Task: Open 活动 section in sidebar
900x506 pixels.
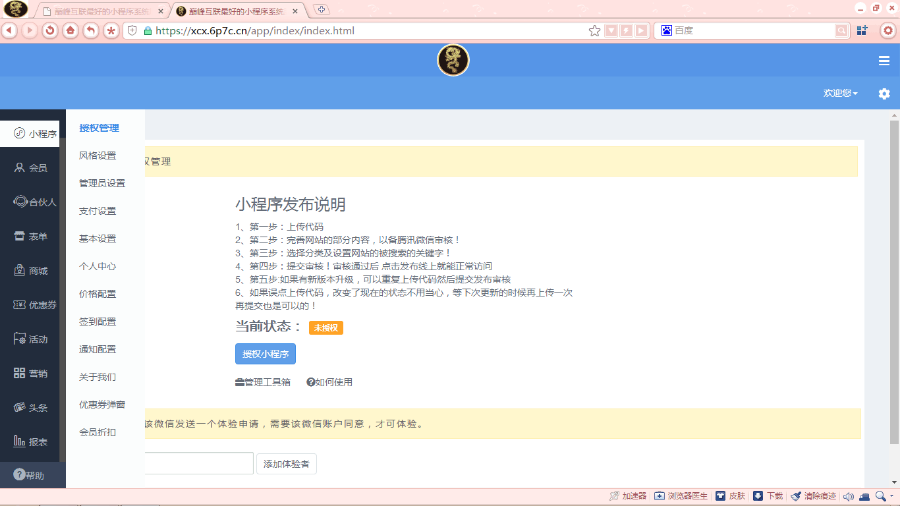Action: click(30, 339)
